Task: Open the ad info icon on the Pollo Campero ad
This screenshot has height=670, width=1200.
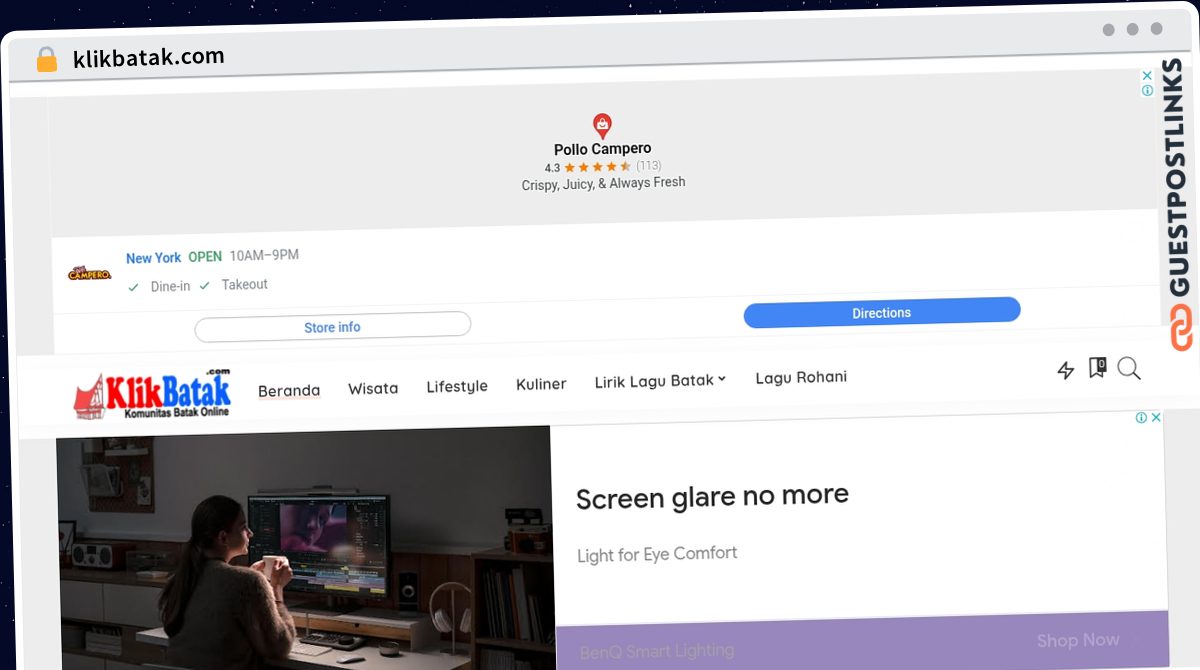Action: pos(1147,91)
